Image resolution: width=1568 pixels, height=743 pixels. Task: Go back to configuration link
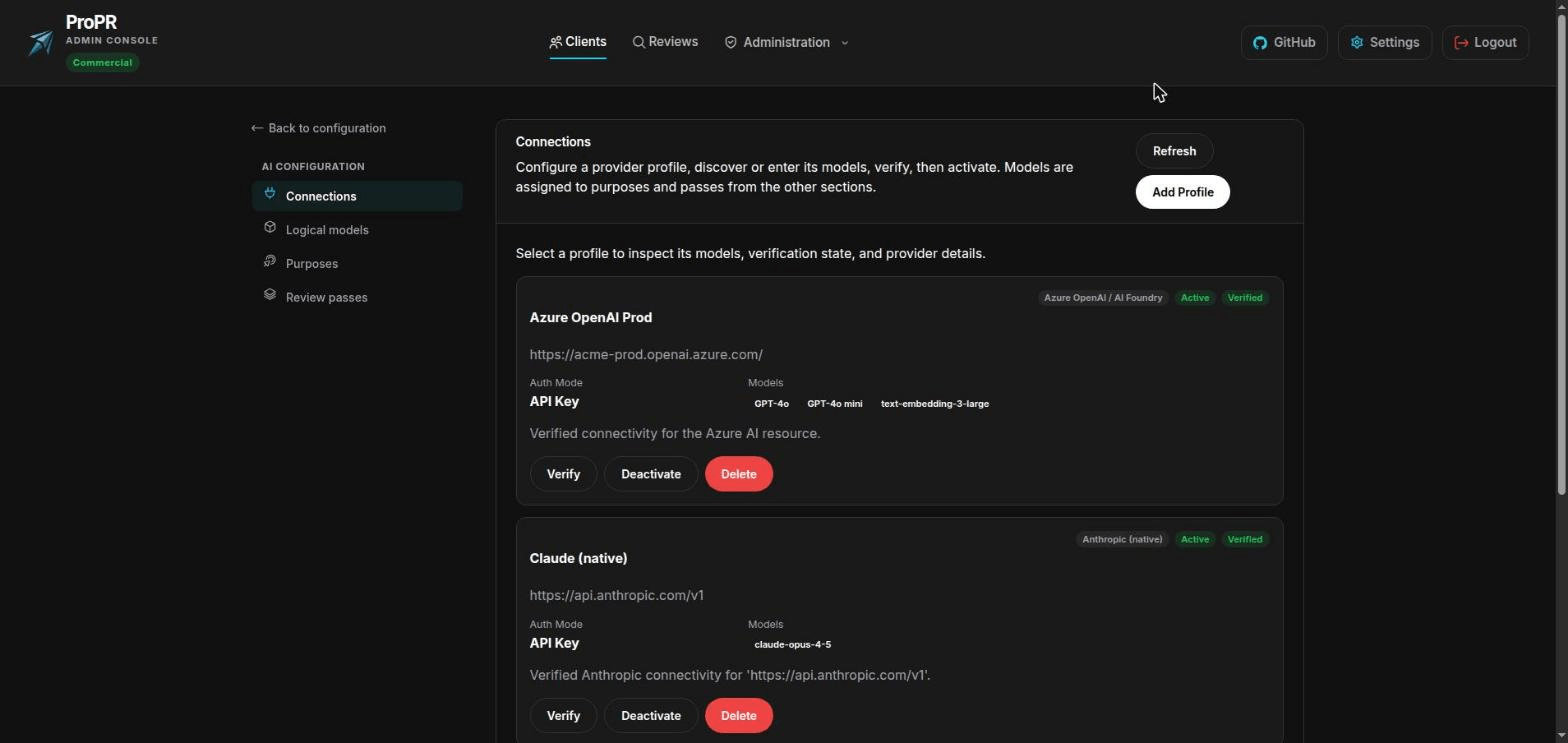(x=319, y=128)
